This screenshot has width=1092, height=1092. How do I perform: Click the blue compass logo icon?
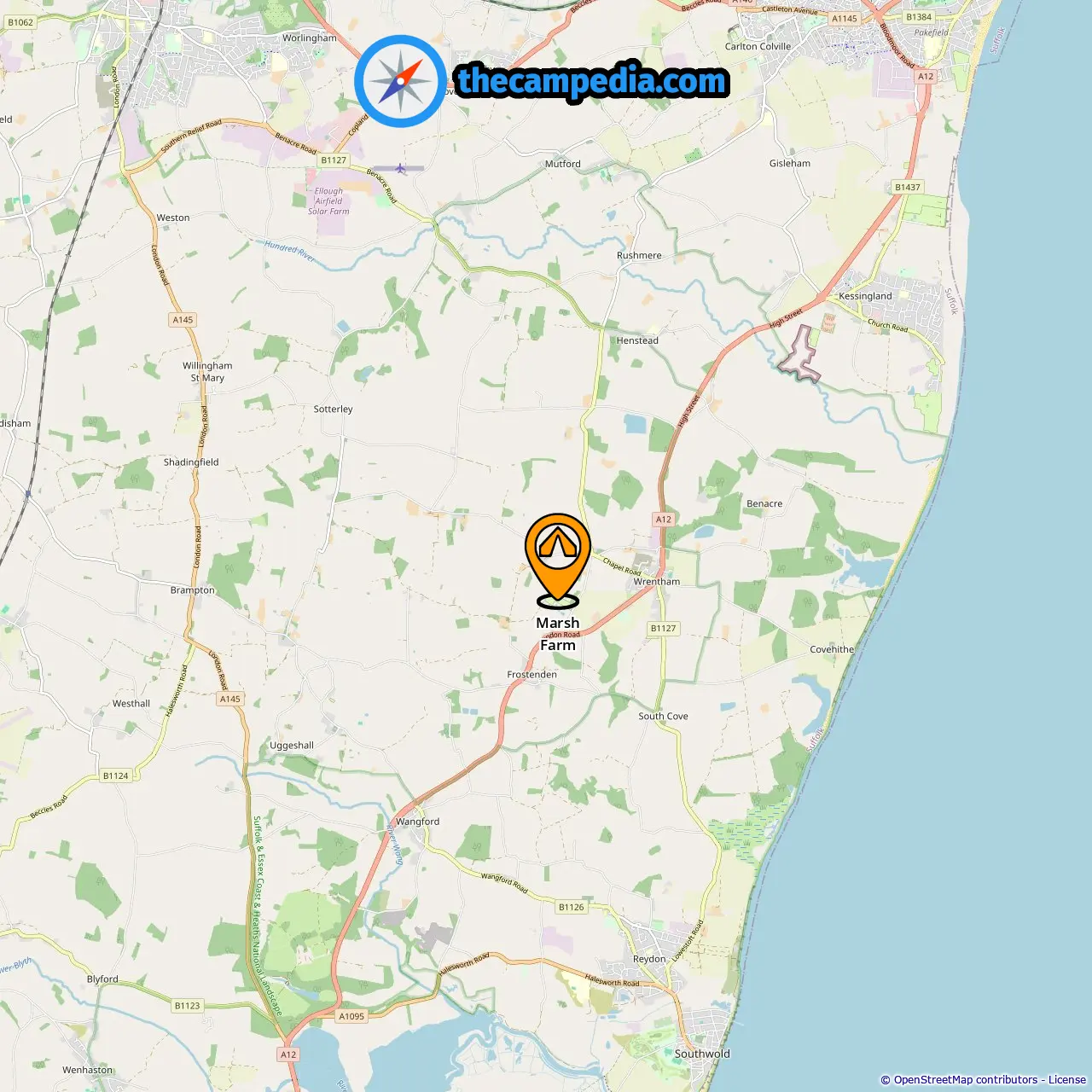(x=400, y=81)
